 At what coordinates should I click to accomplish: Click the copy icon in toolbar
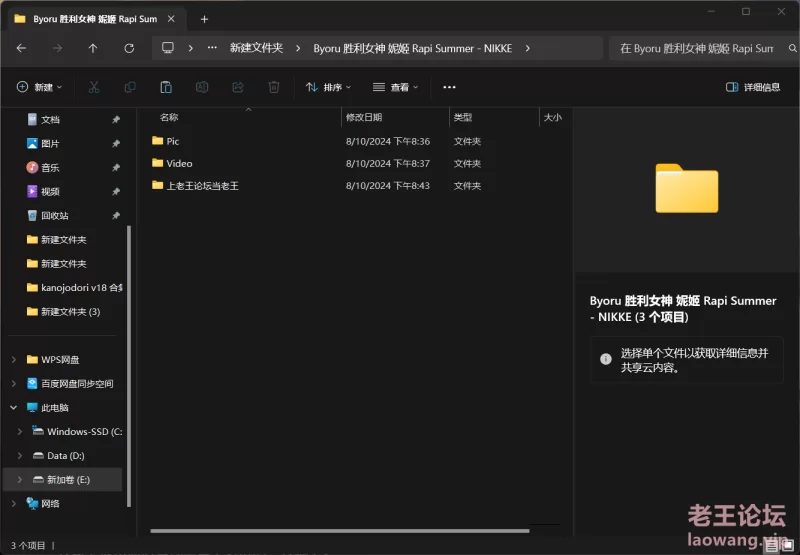point(130,87)
